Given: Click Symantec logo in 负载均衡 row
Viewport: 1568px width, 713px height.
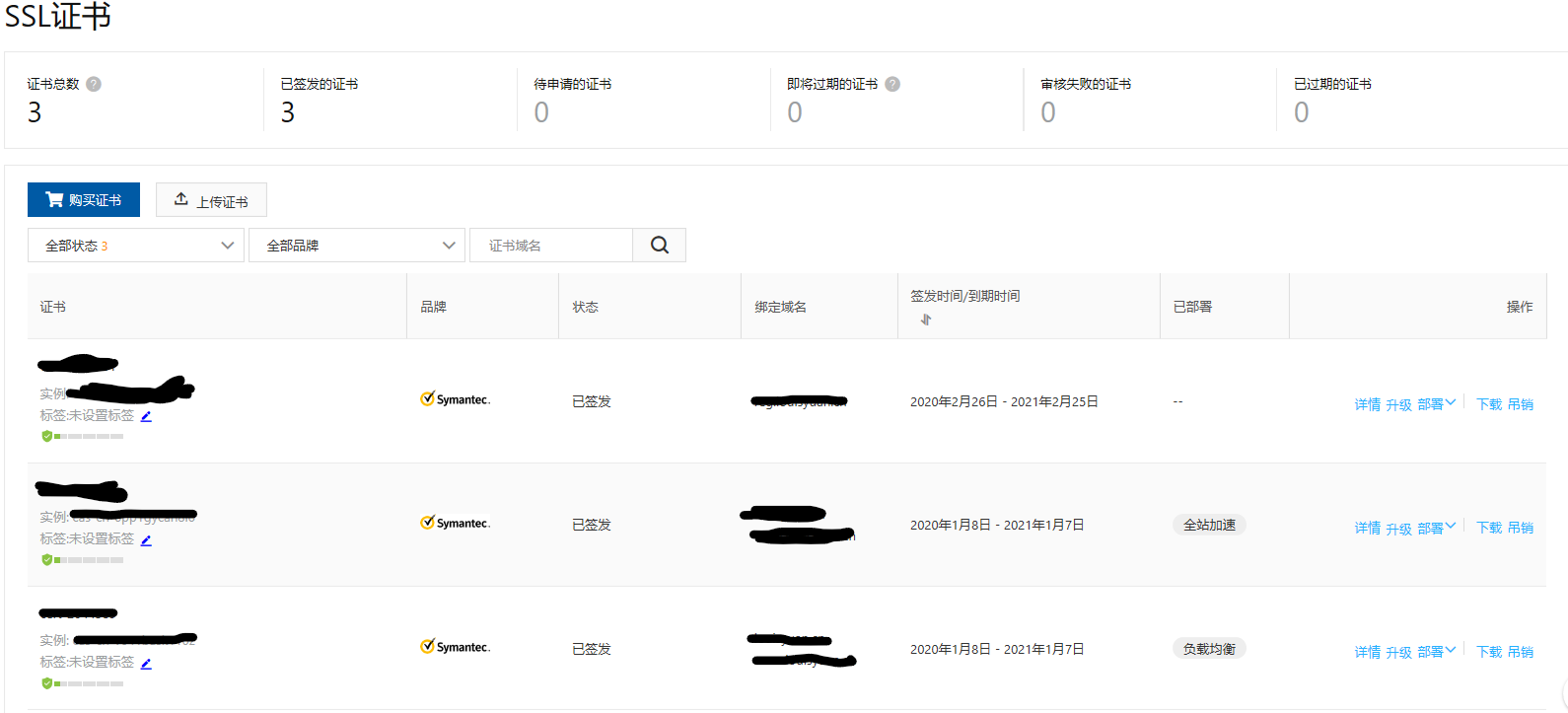Looking at the screenshot, I should coord(455,646).
